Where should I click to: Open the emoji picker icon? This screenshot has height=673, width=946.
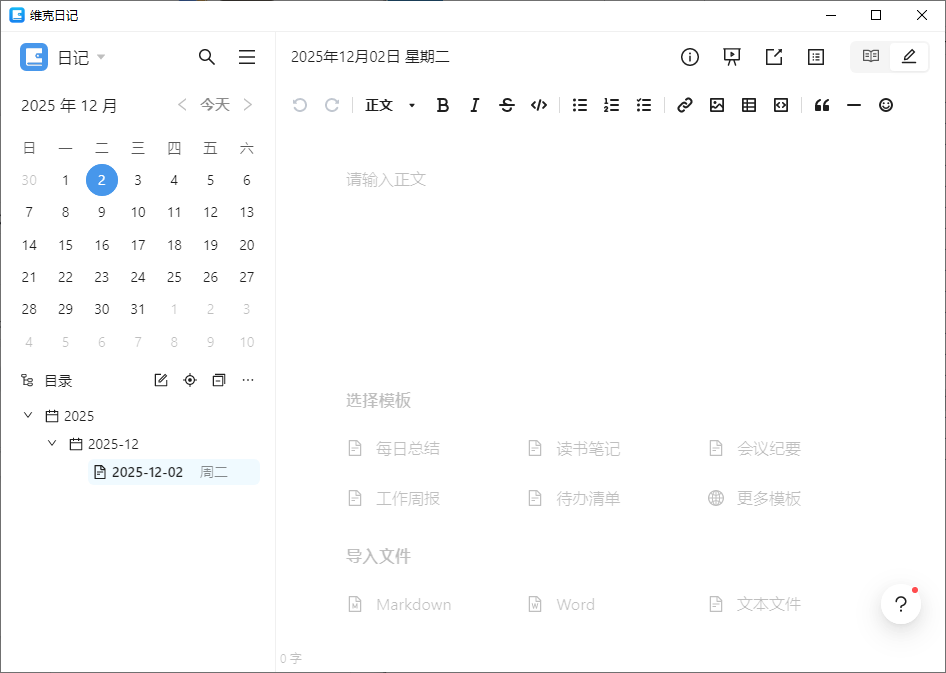(886, 105)
